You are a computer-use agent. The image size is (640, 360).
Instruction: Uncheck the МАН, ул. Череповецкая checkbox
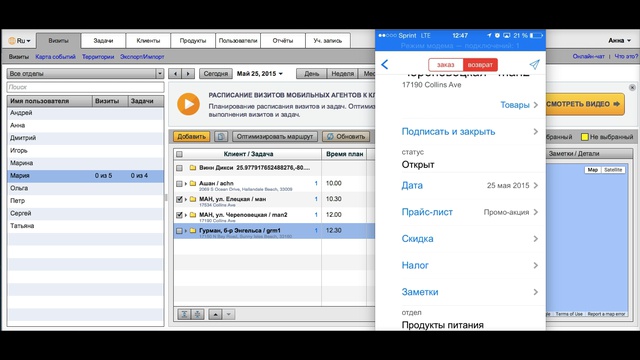coord(179,215)
